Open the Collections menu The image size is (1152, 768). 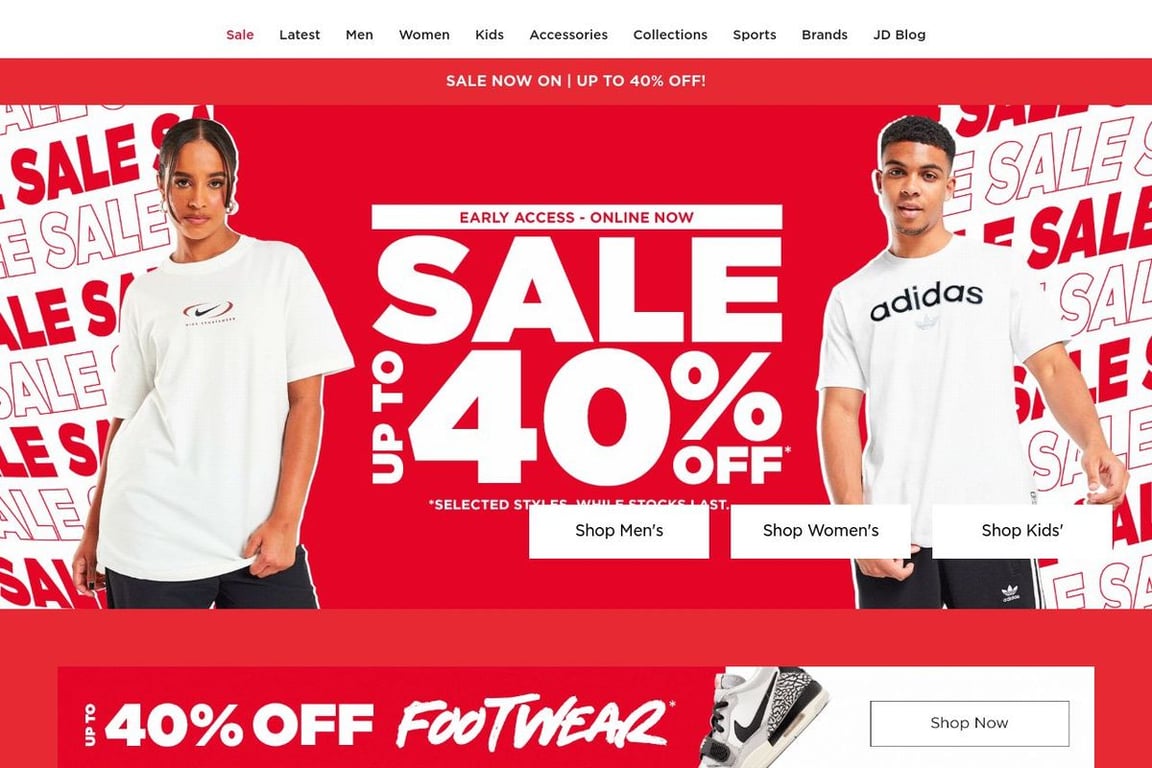click(x=670, y=35)
